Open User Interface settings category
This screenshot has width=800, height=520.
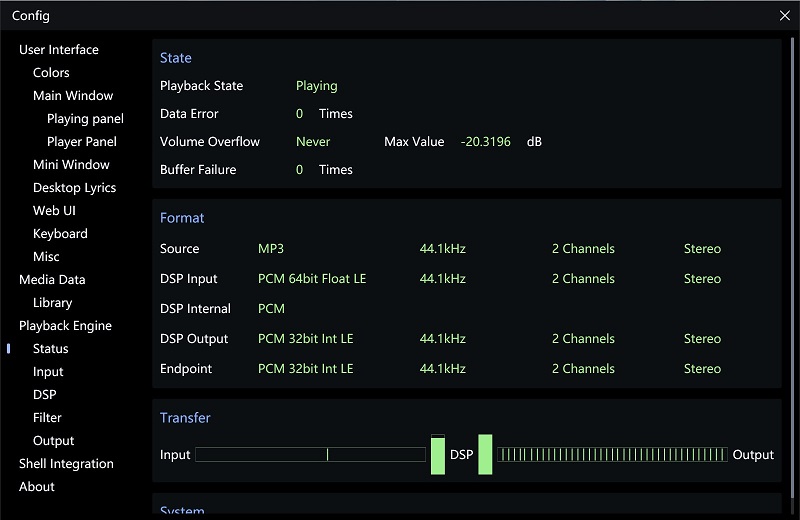59,49
